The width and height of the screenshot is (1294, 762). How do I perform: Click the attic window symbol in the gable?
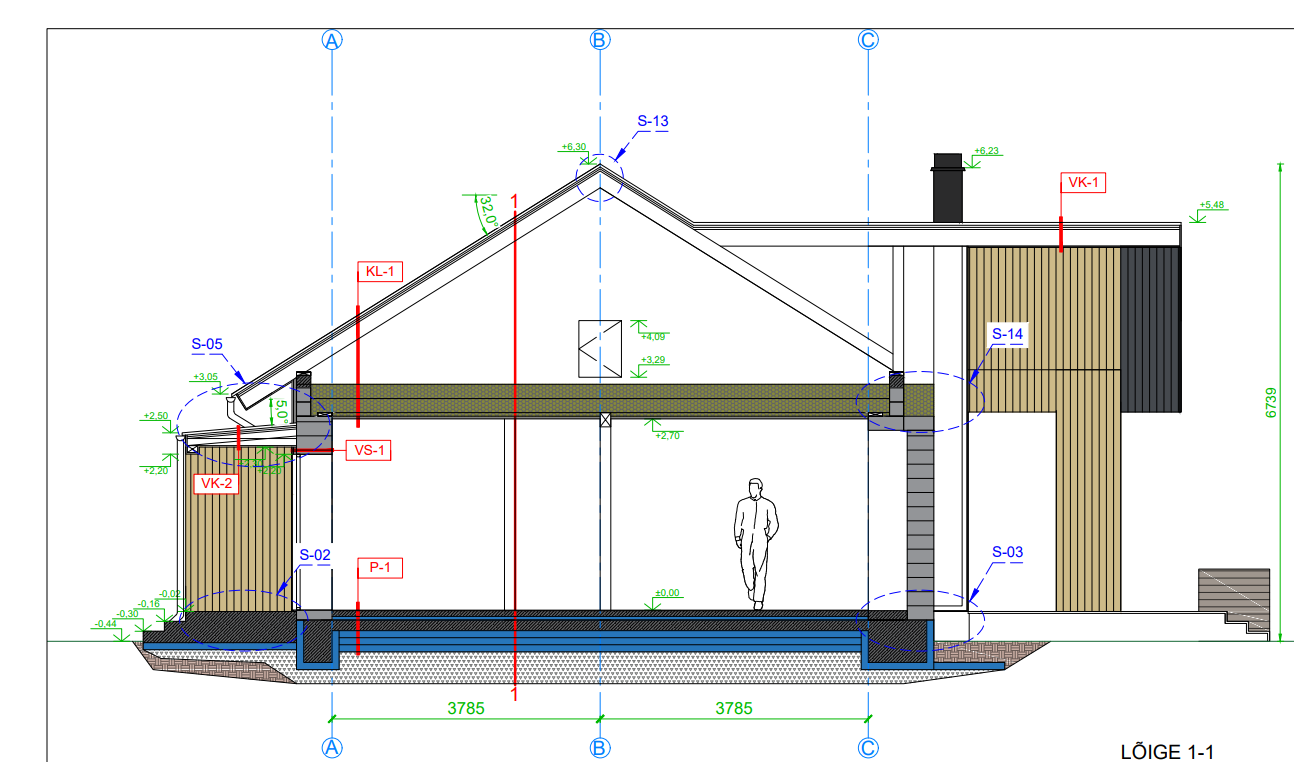pos(600,348)
